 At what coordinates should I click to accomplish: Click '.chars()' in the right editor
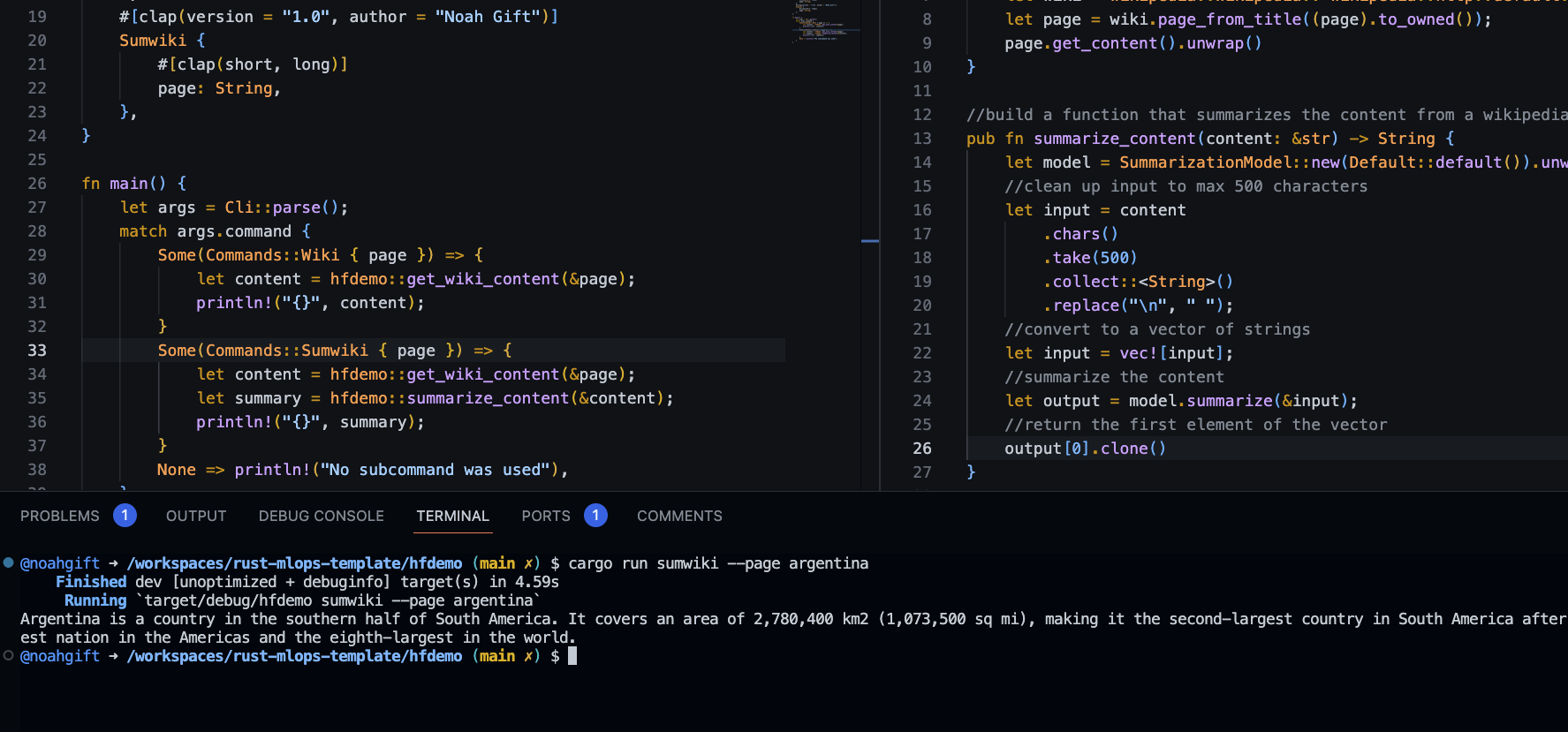(1080, 233)
